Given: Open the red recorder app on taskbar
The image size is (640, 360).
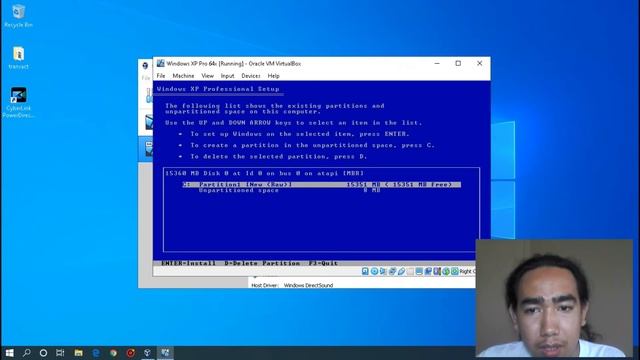Looking at the screenshot, I should click(131, 353).
